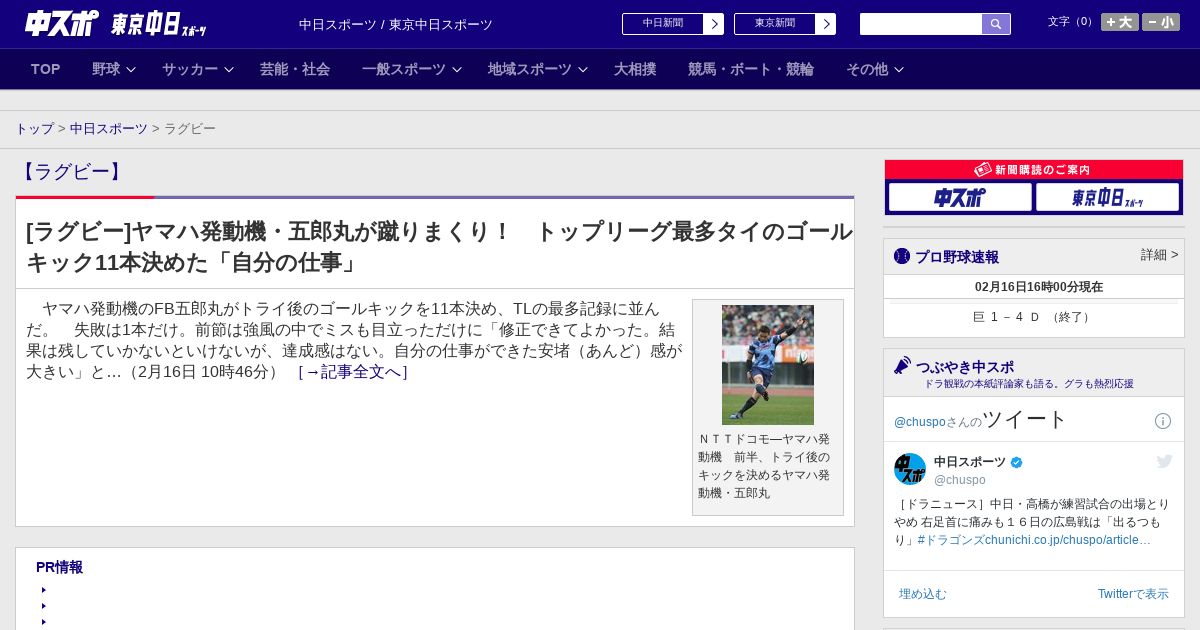Click the 中スポ subscription banner button
Image resolution: width=1200 pixels, height=630 pixels.
coord(960,198)
